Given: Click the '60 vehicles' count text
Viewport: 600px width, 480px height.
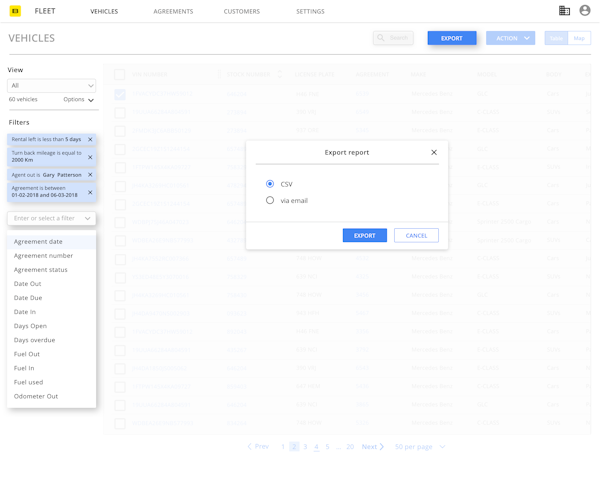Looking at the screenshot, I should point(23,100).
